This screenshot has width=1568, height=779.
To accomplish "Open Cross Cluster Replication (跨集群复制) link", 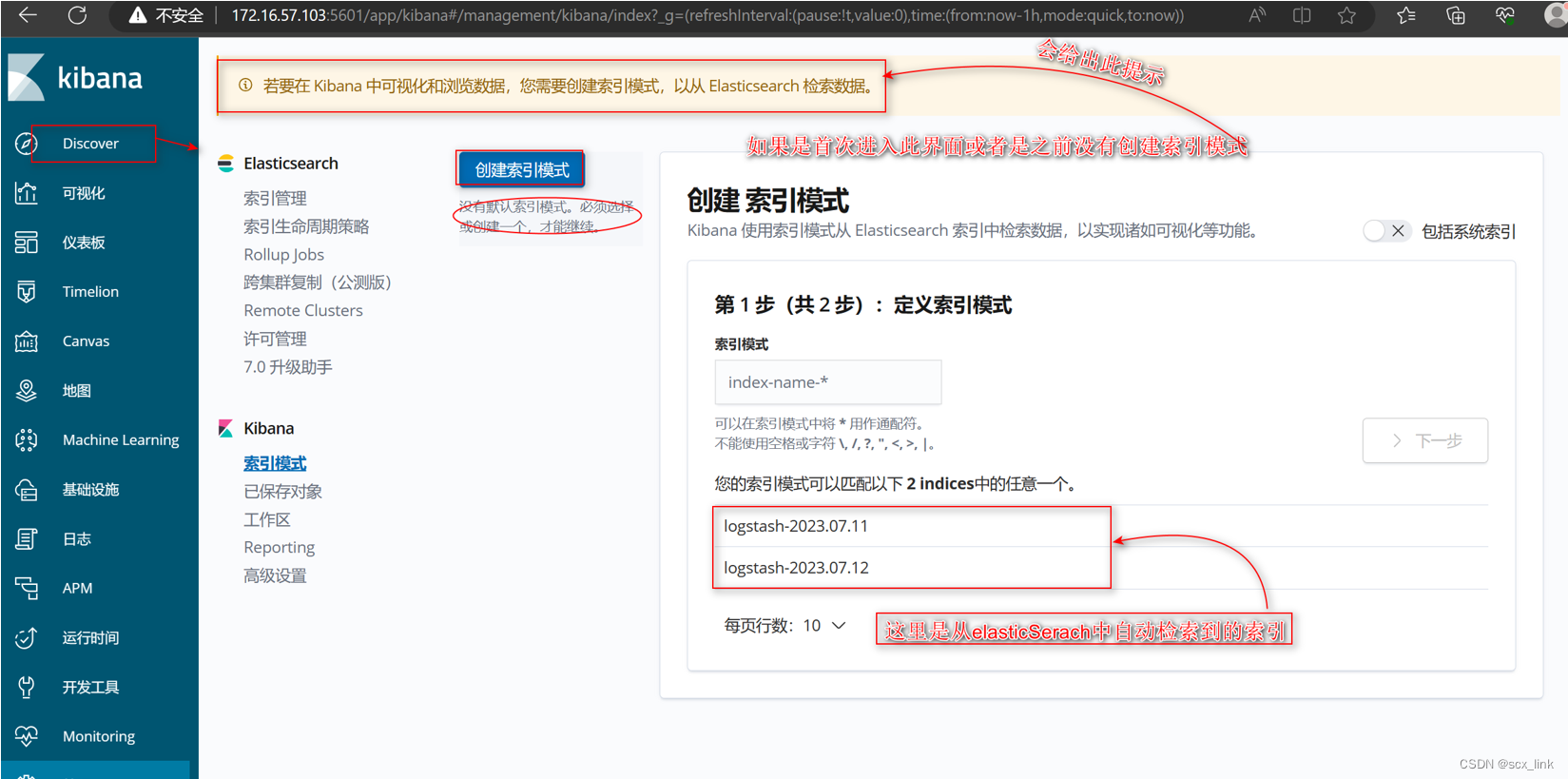I will tap(317, 282).
